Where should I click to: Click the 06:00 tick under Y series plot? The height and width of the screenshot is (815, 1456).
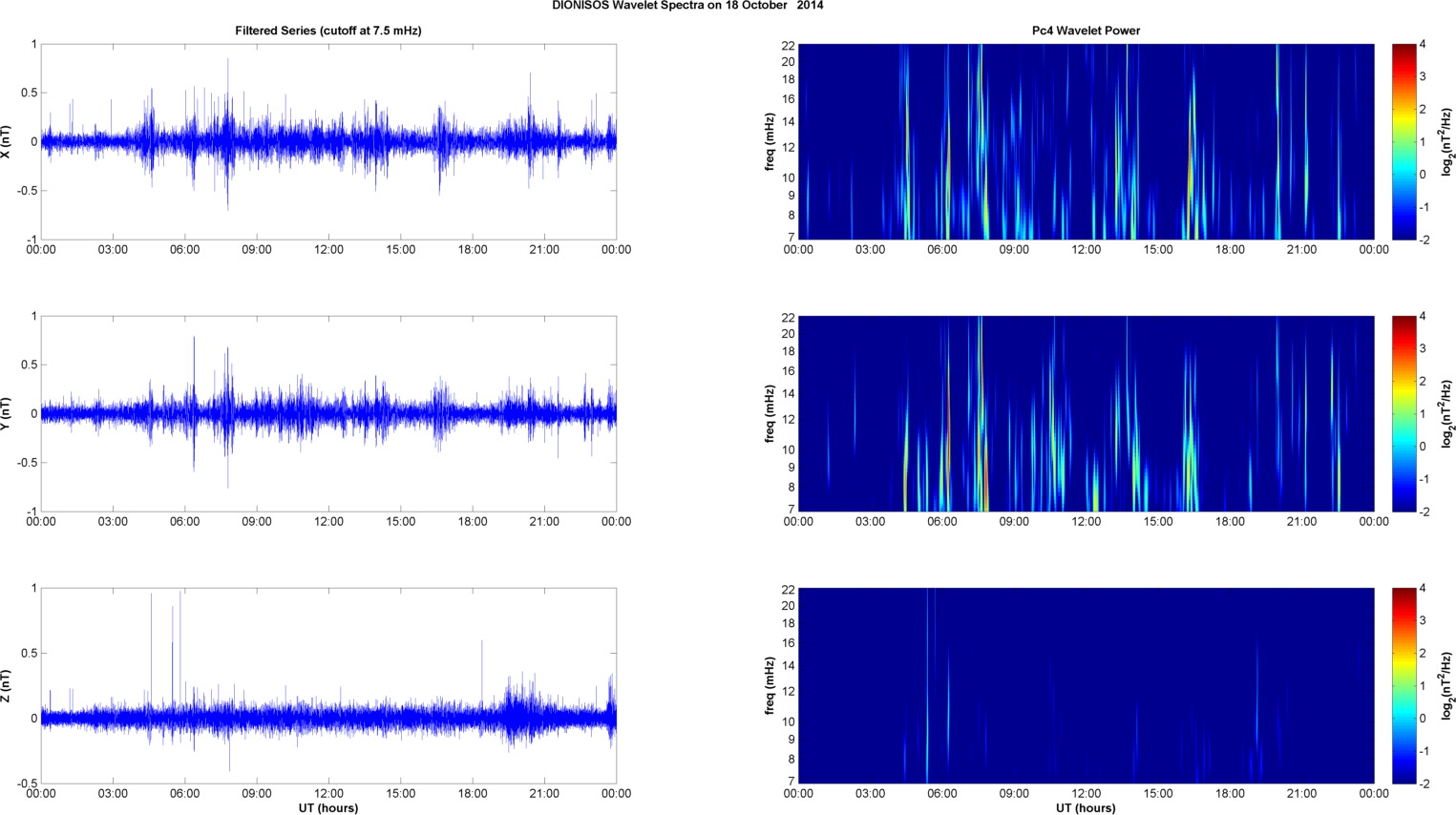click(x=184, y=522)
